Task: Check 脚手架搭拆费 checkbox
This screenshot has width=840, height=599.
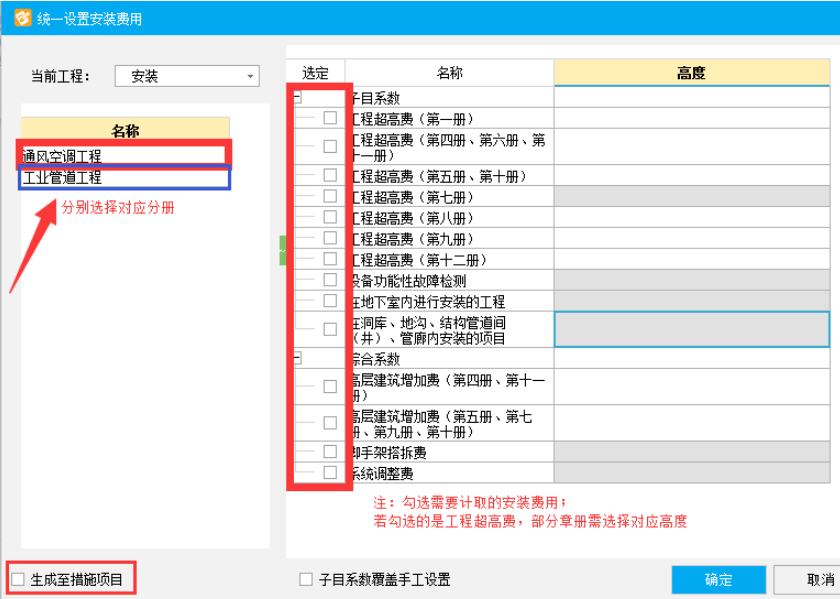Action: point(330,452)
